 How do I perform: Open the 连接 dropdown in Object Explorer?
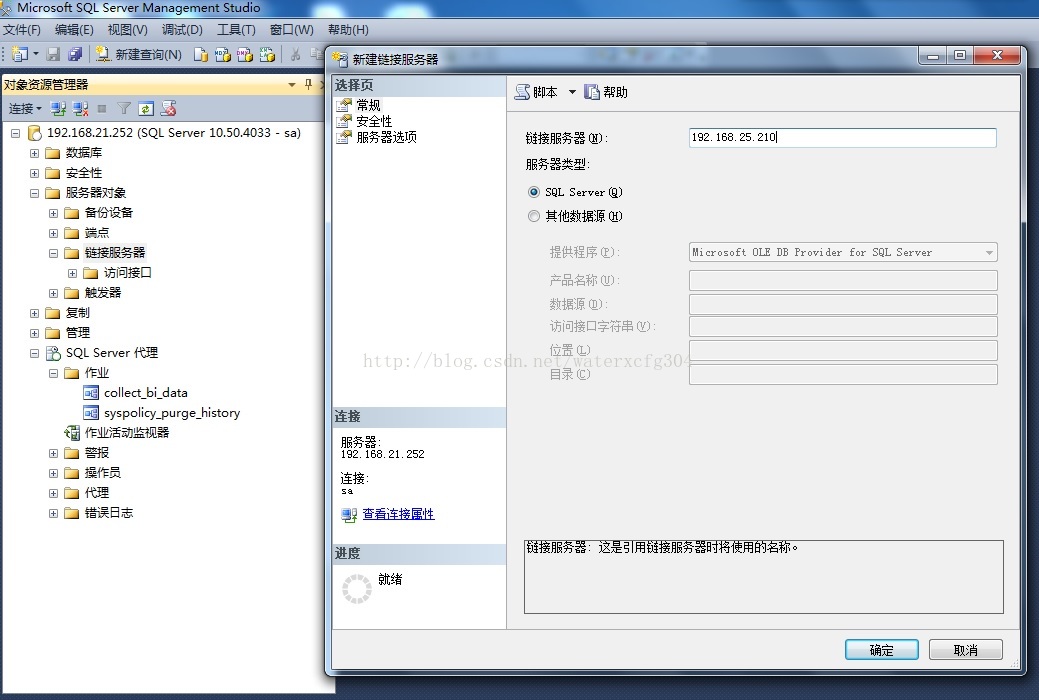tap(25, 108)
